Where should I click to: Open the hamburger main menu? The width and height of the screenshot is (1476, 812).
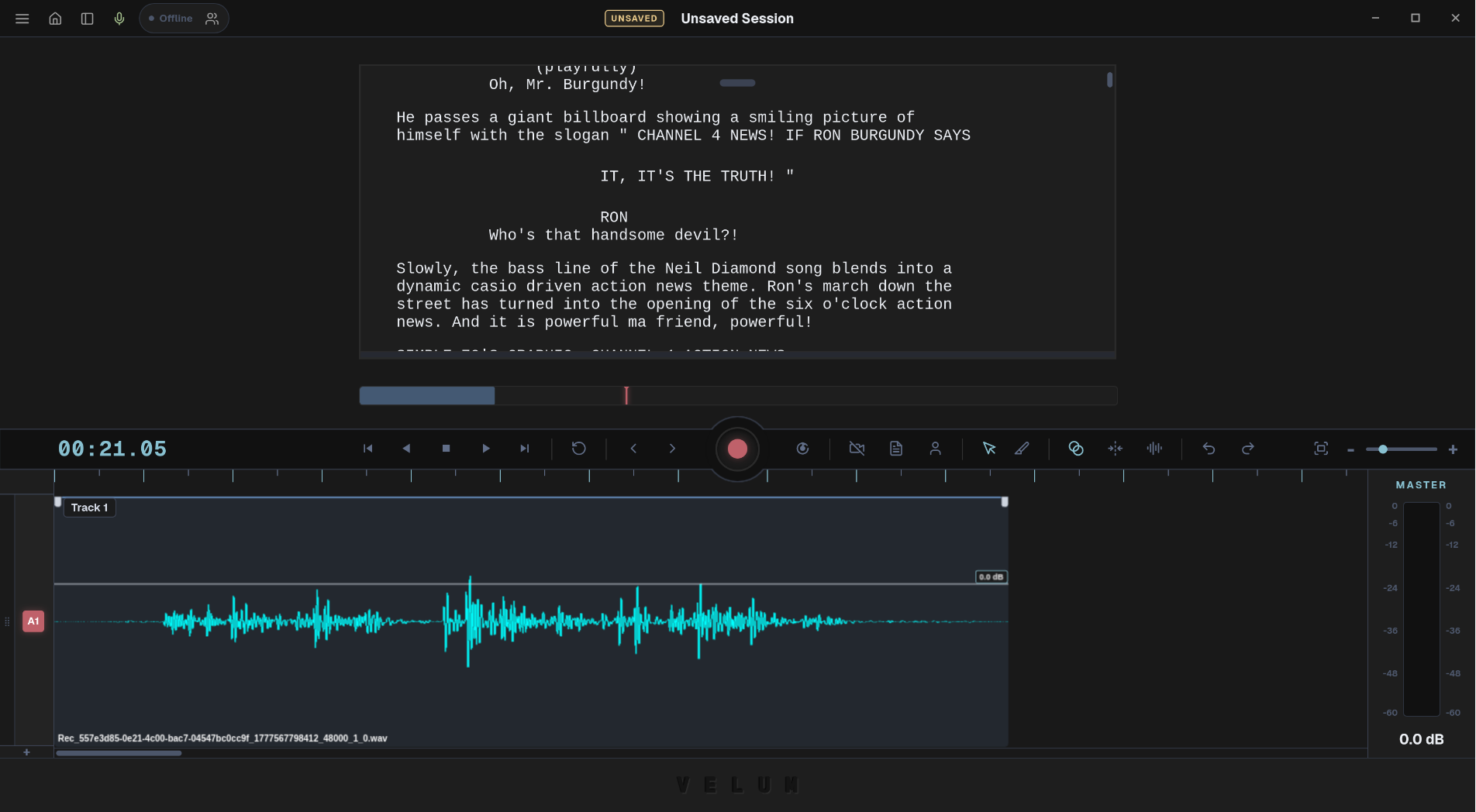22,19
